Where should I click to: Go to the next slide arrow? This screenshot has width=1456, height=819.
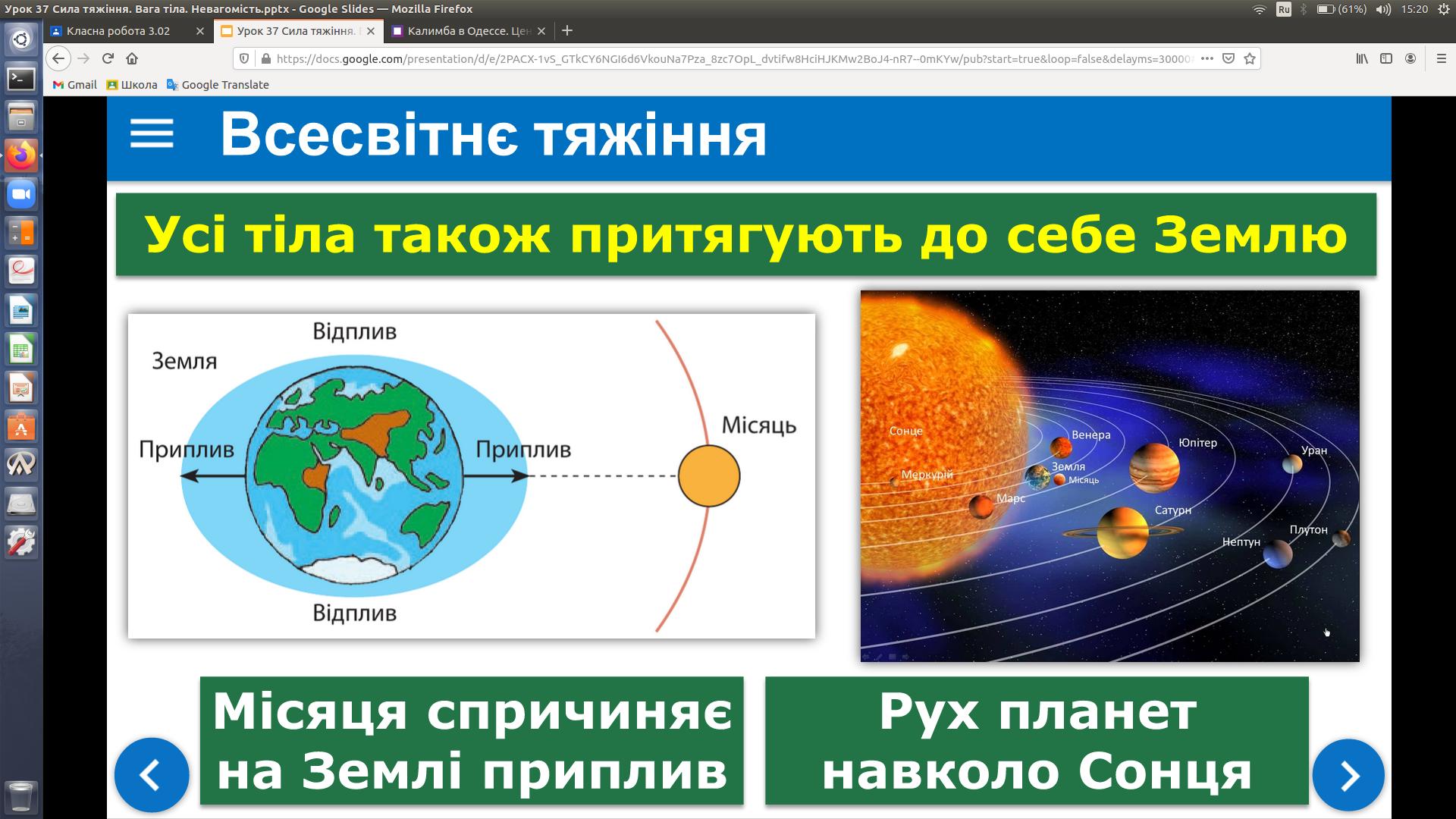[1348, 775]
